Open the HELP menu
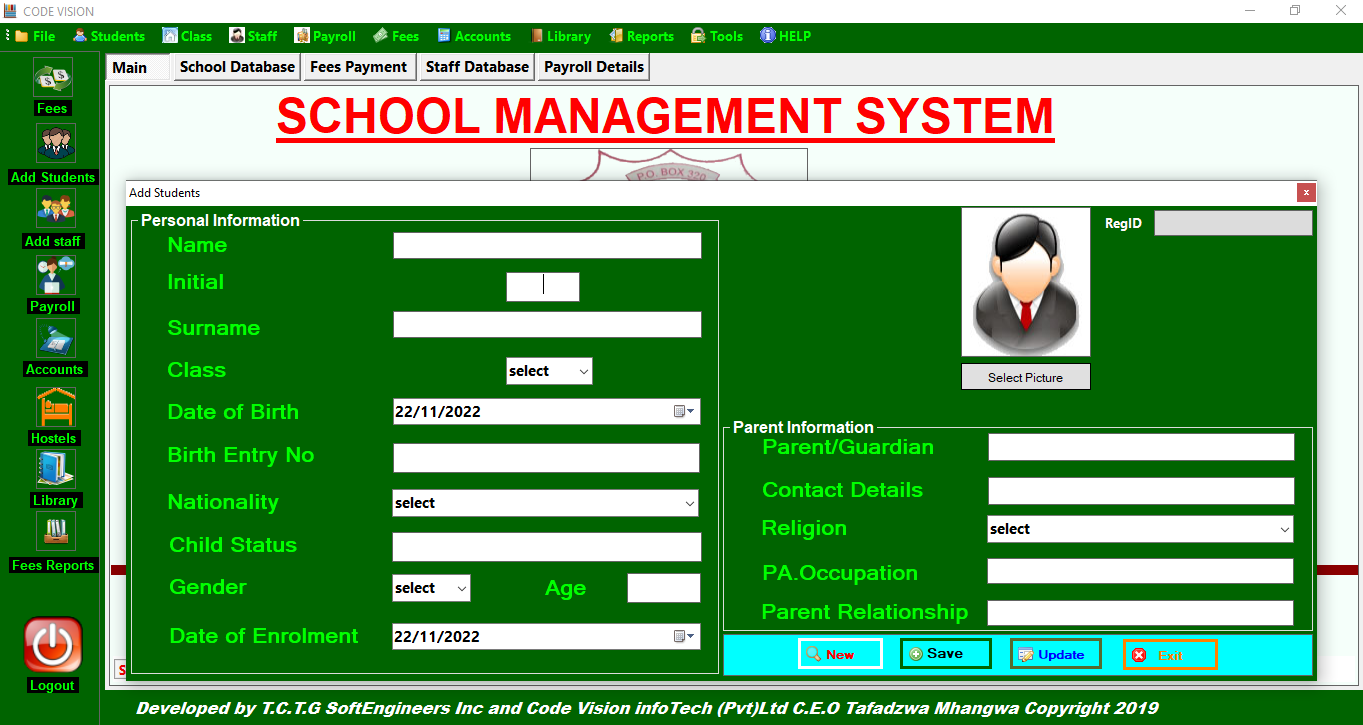 point(785,36)
